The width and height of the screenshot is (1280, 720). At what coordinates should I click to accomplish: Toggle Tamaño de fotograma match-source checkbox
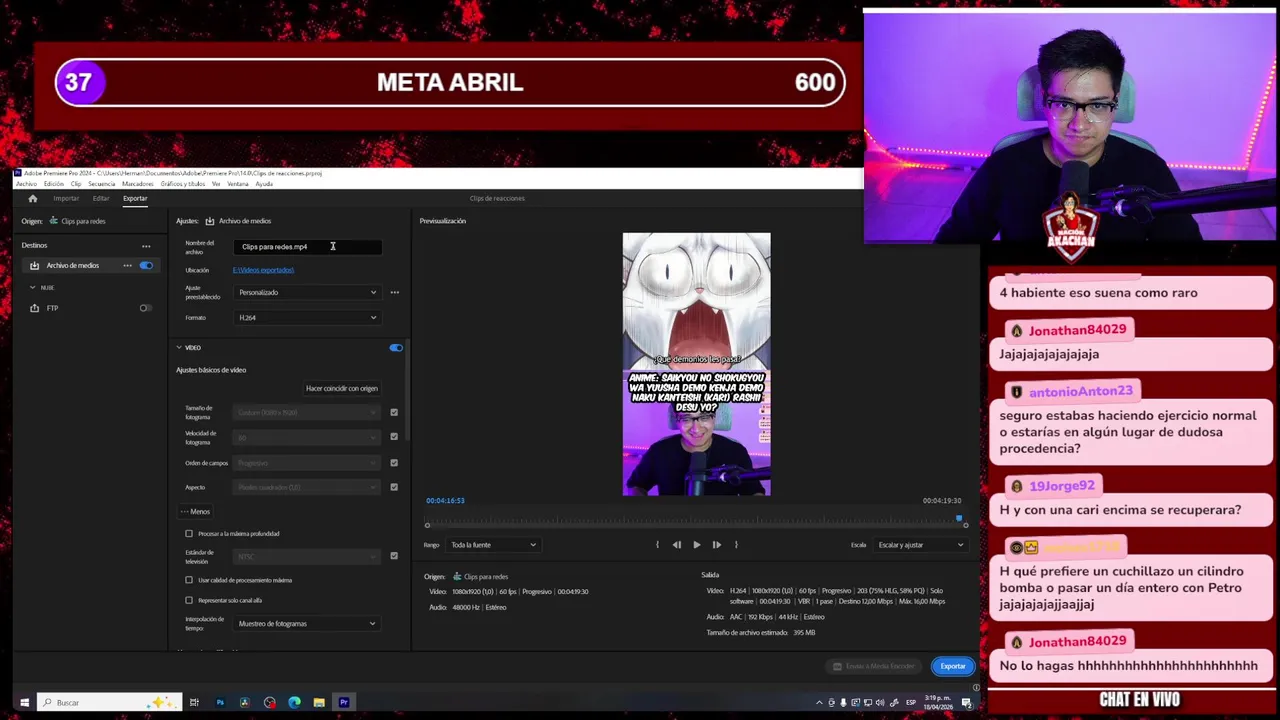pyautogui.click(x=394, y=412)
